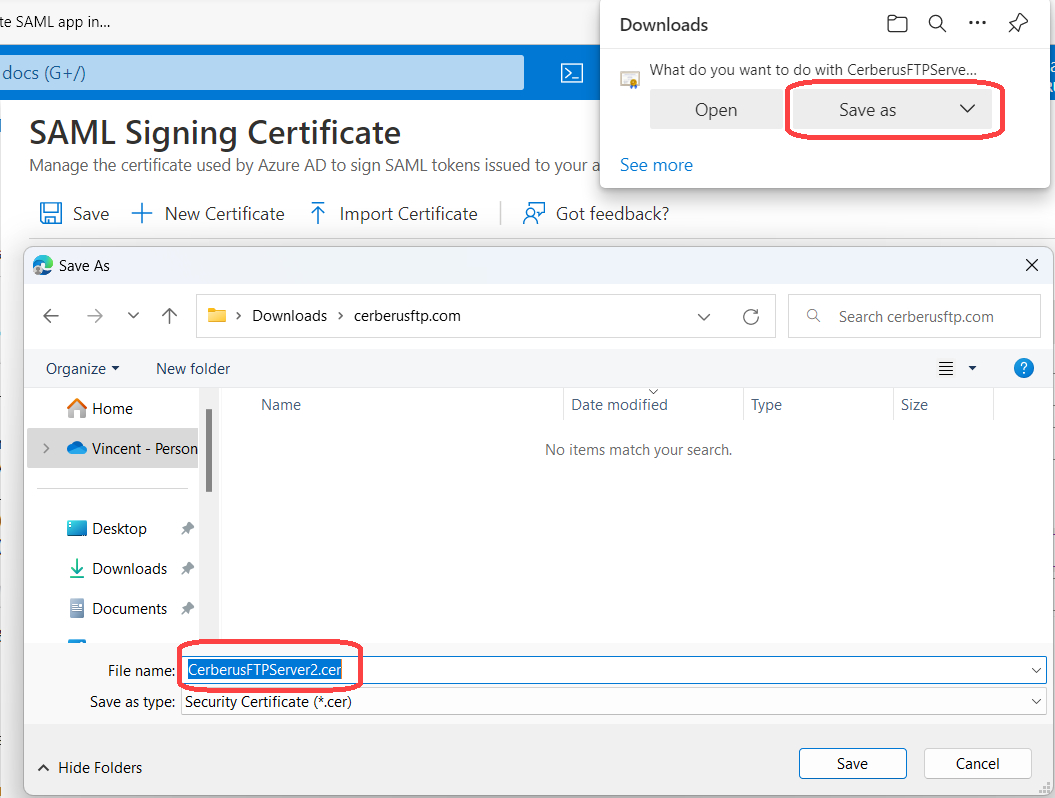Expand previous locations dropdown in address bar

pos(704,317)
